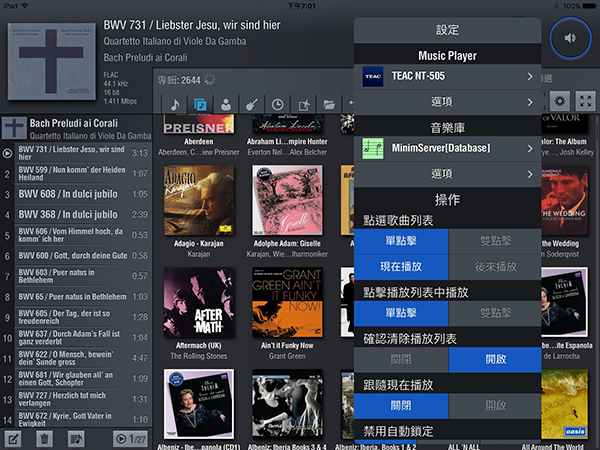Click Bach Preludi ai Corali playlist header thumbnail
600x450 pixels.
click(14, 129)
